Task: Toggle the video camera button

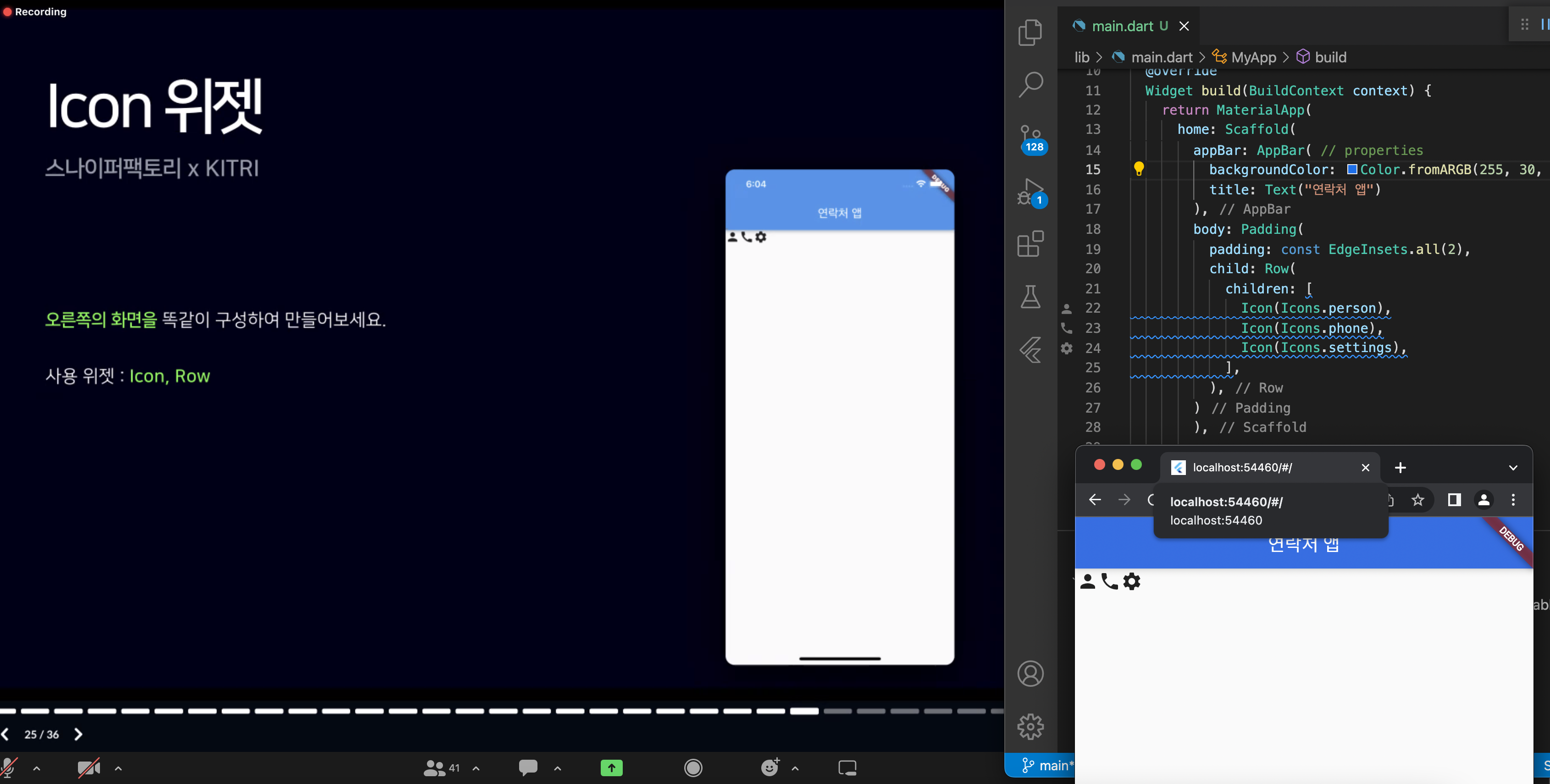Action: pos(89,768)
